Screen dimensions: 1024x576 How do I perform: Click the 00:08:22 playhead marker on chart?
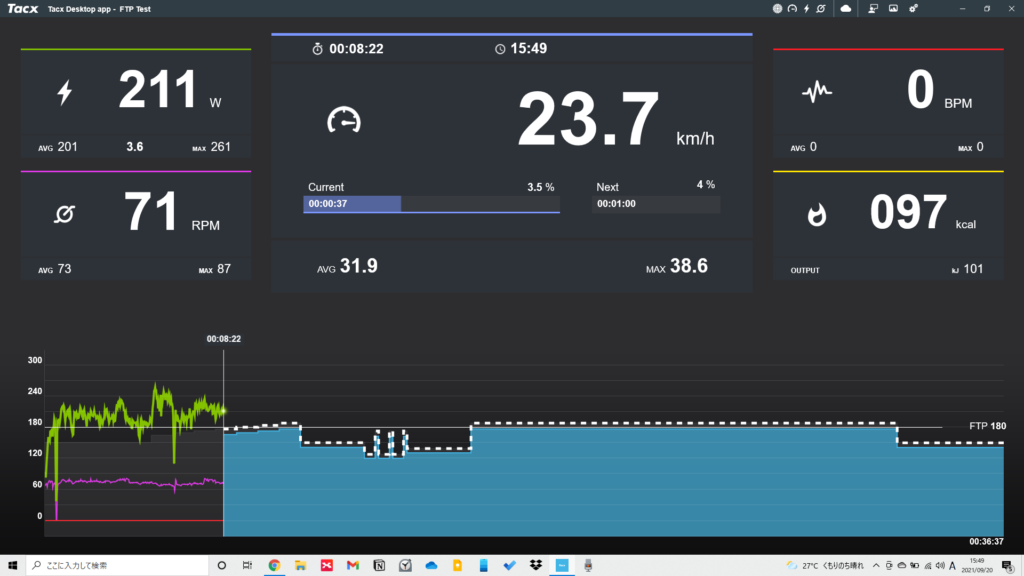[x=223, y=339]
